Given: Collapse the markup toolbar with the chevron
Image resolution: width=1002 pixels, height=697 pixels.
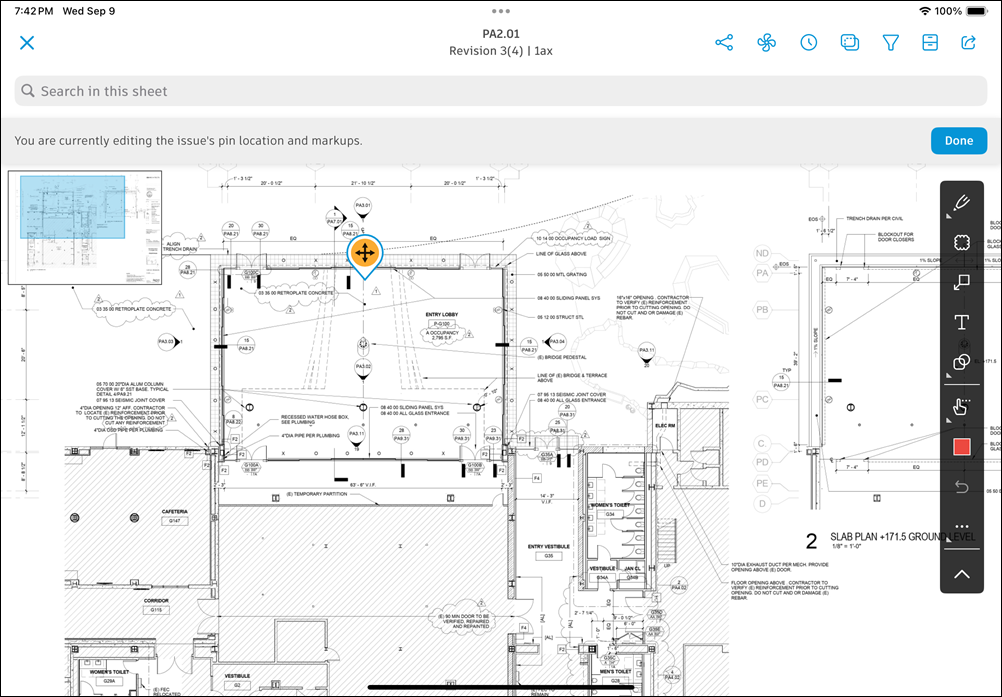Looking at the screenshot, I should point(961,574).
